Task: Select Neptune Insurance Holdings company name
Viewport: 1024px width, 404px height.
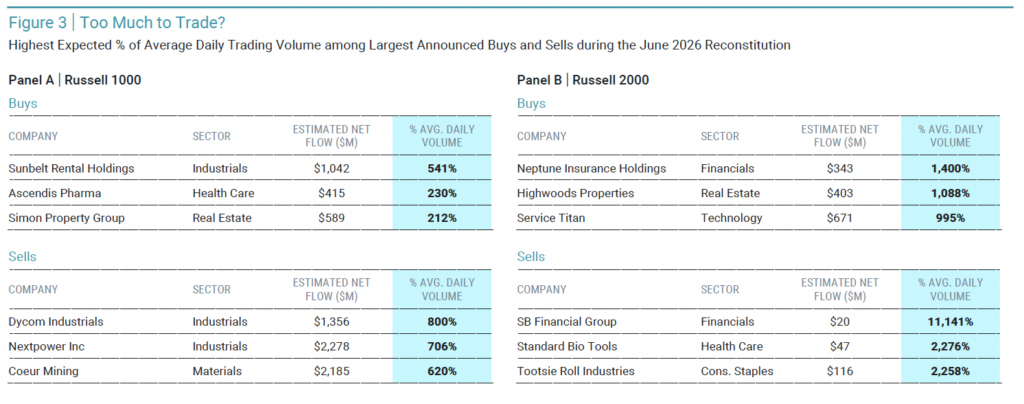Action: click(x=592, y=168)
